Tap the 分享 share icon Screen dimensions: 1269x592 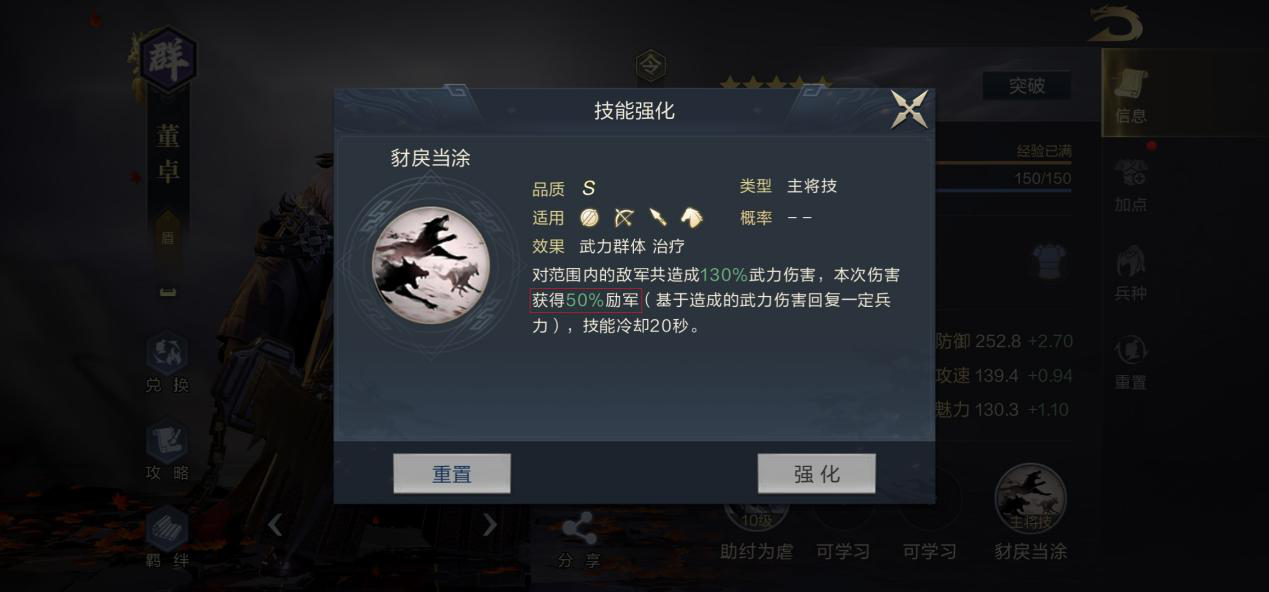tap(579, 541)
